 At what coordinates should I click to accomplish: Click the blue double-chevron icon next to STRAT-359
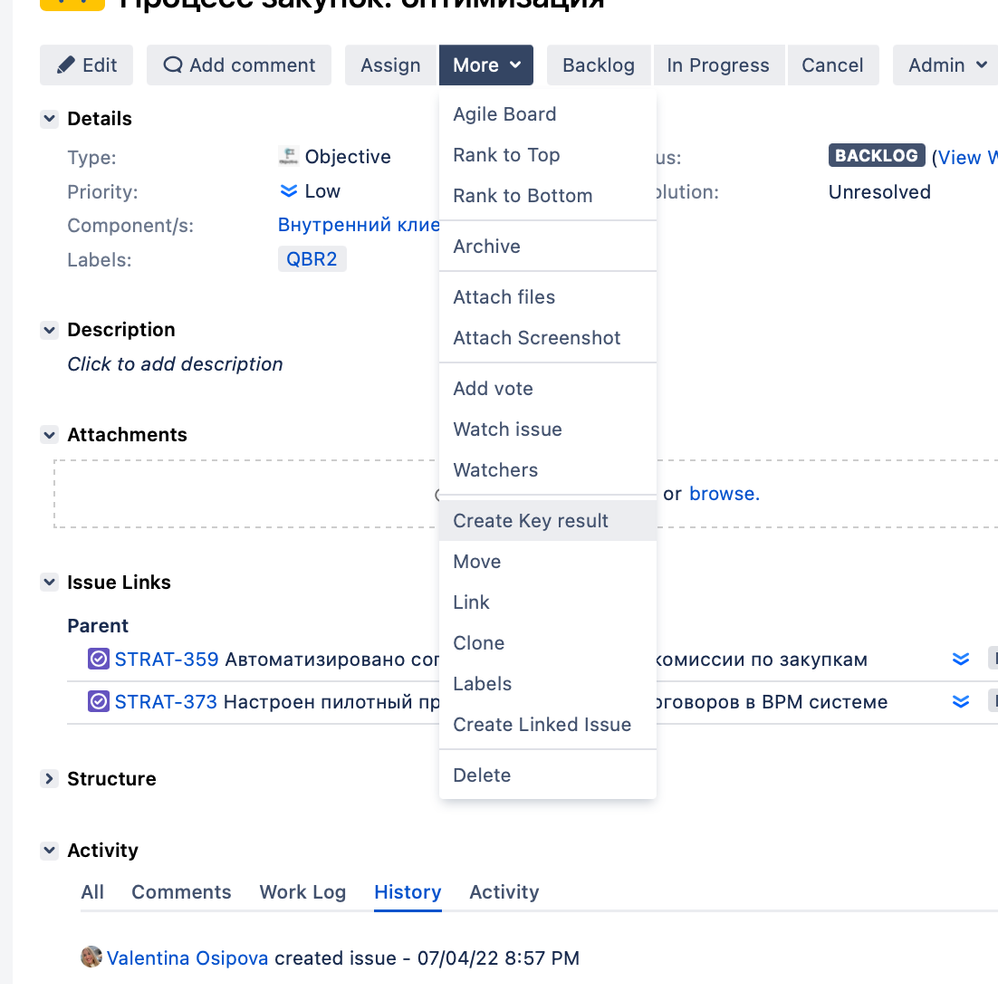click(961, 659)
